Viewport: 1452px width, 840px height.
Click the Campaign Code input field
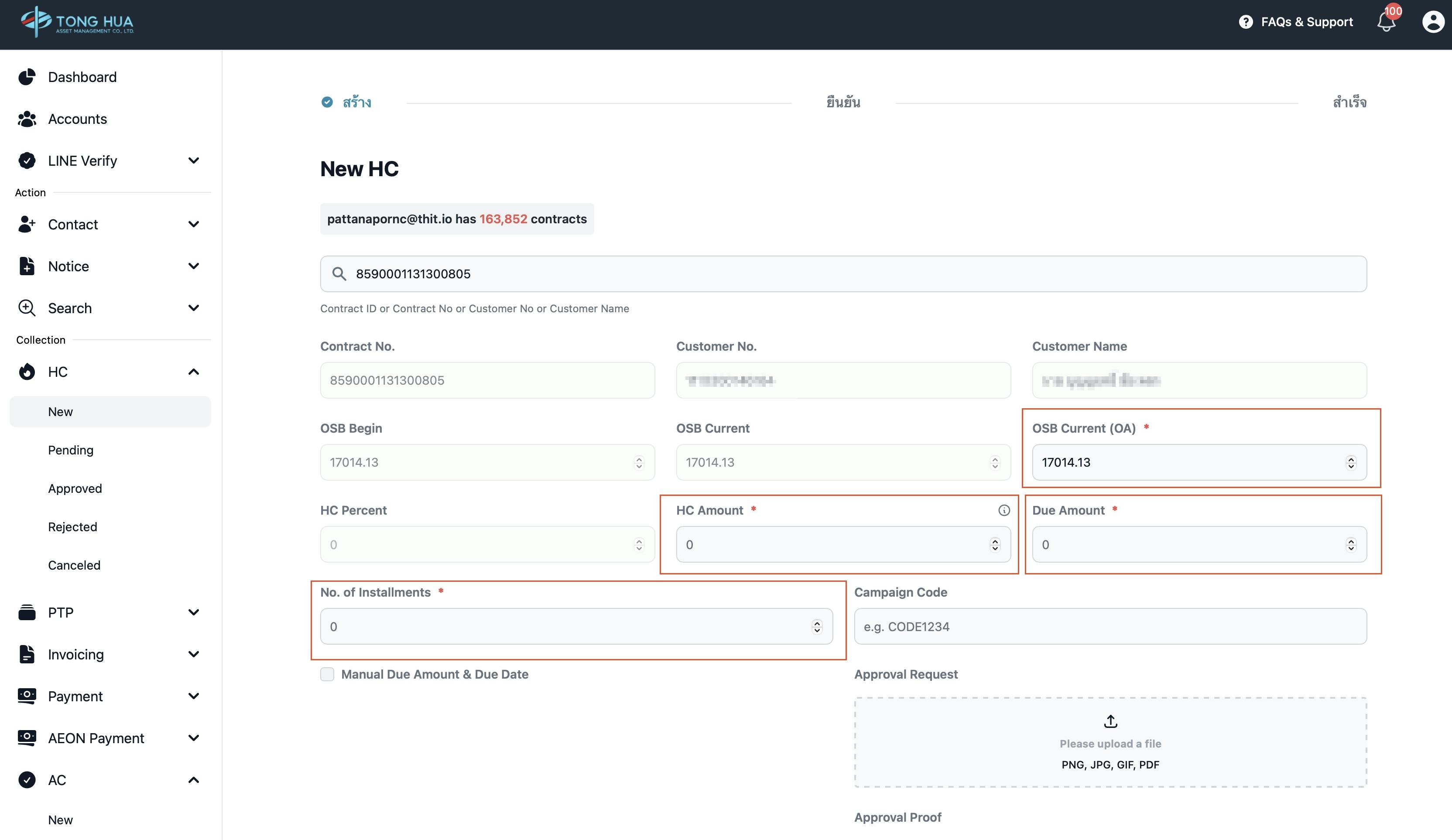[x=1110, y=627]
